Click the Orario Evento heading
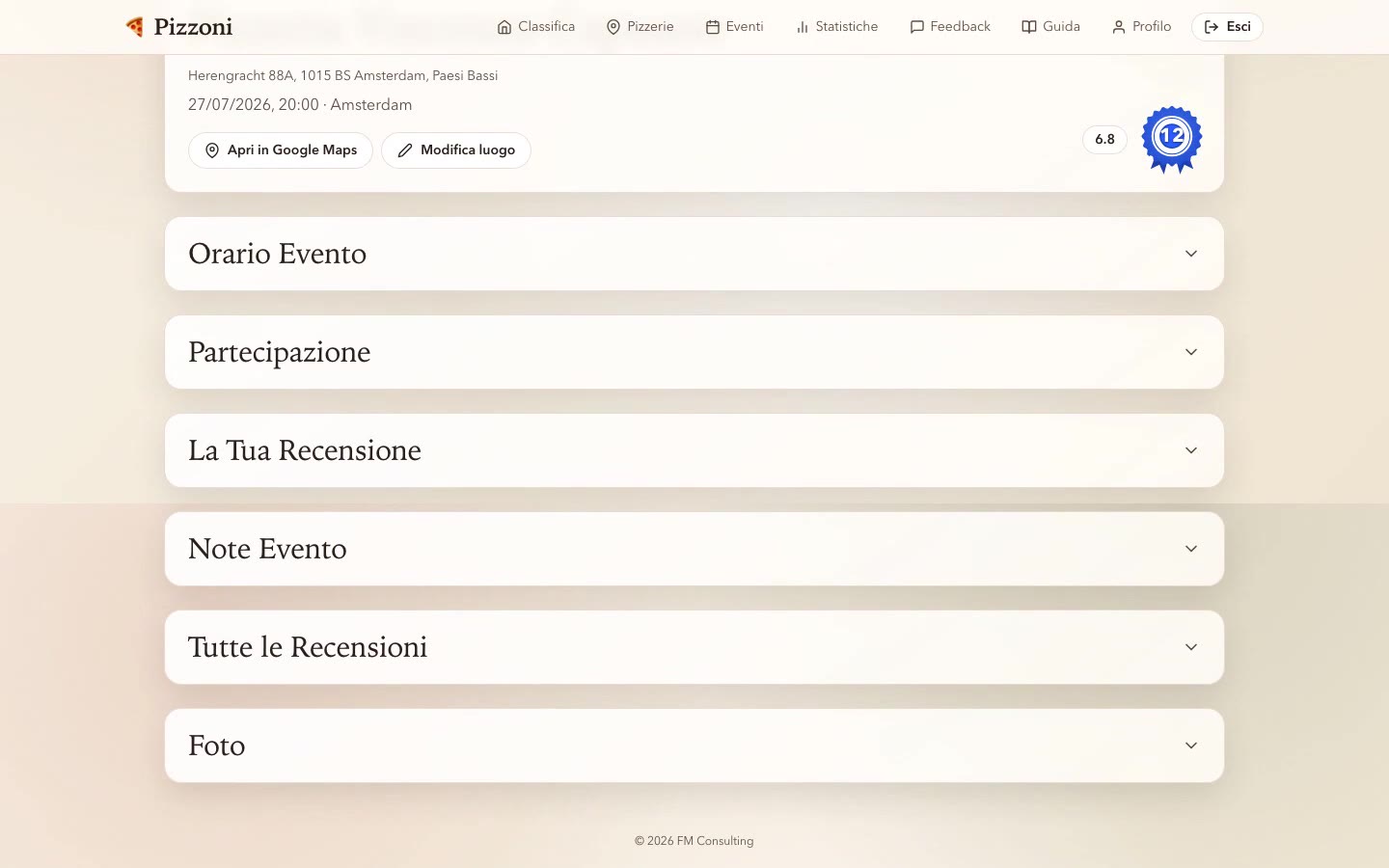Screen dimensions: 1389x868 point(278,254)
